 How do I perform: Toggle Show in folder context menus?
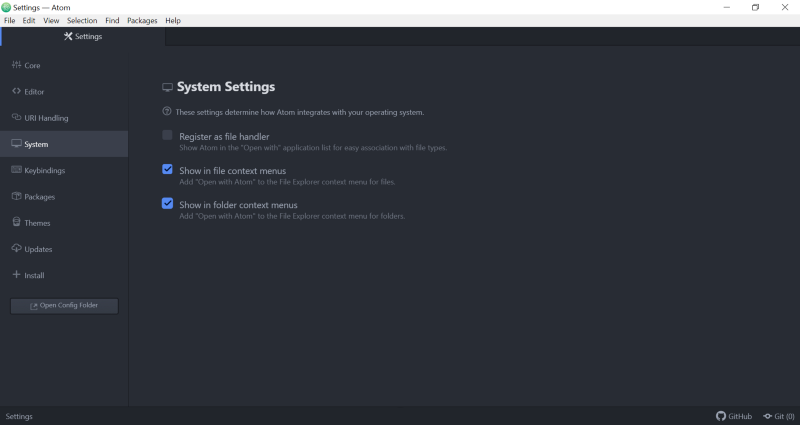(x=168, y=204)
